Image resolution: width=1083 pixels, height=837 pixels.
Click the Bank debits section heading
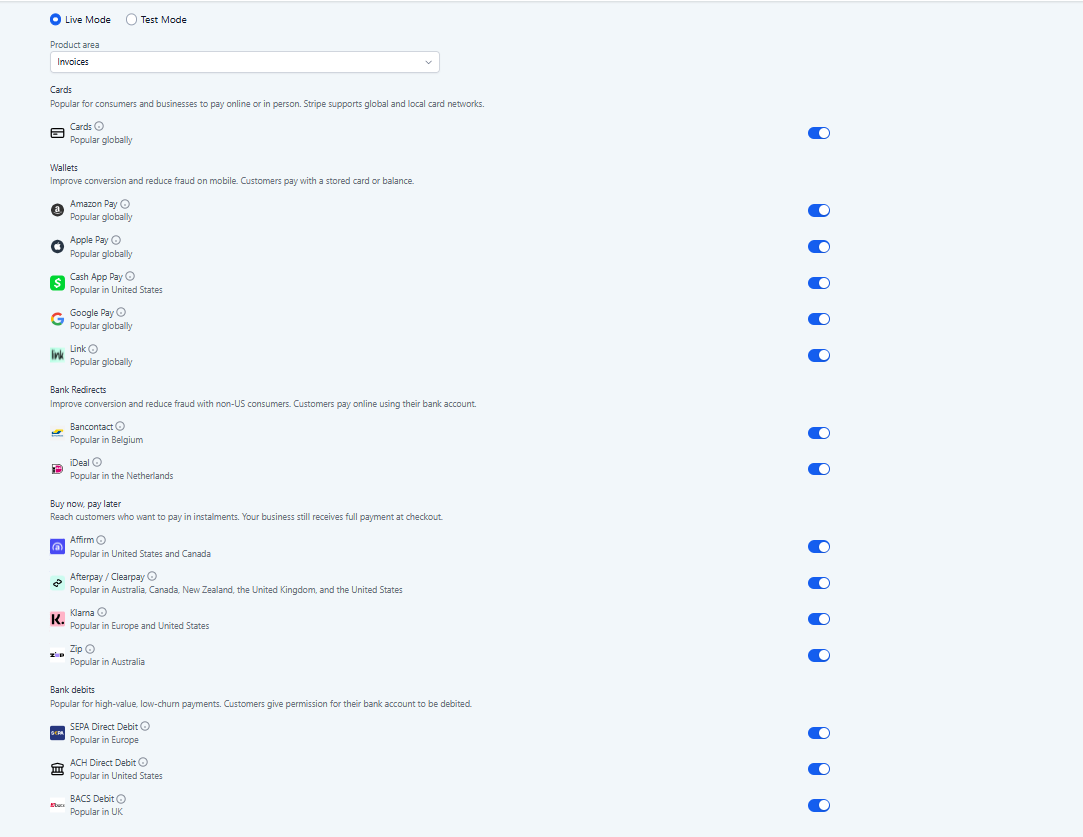click(x=72, y=690)
